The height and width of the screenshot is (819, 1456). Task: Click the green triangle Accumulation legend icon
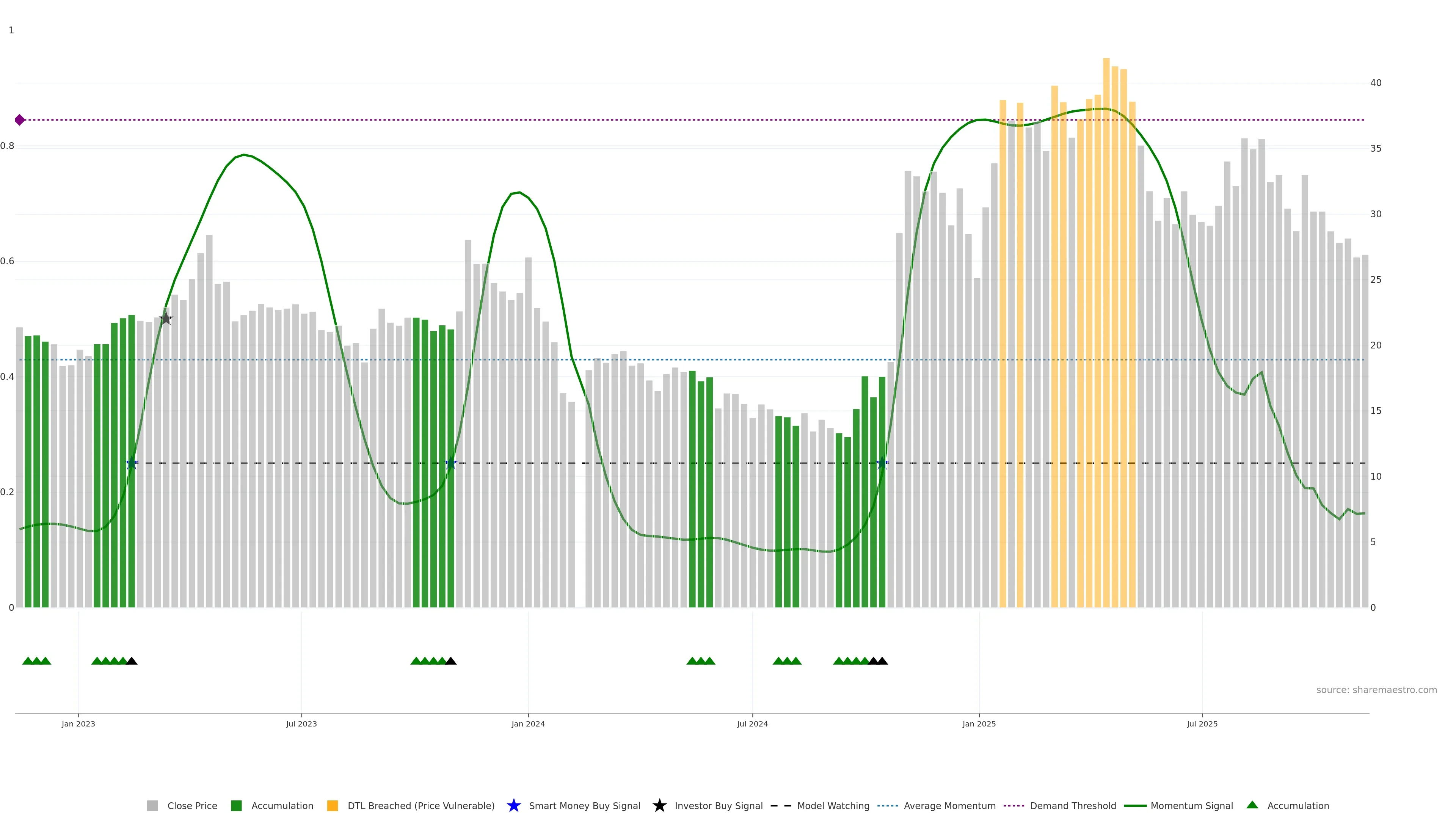pos(1252,805)
